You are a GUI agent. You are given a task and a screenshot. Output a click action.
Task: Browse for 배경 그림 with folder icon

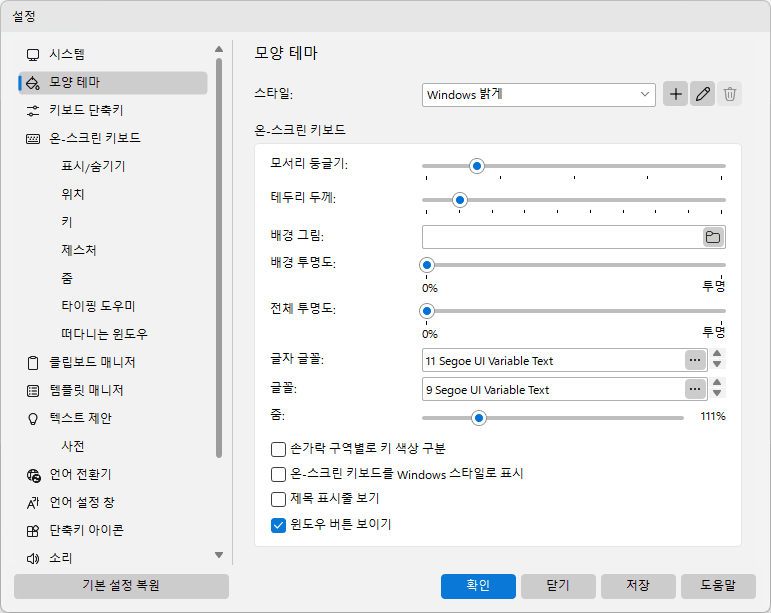pos(713,237)
